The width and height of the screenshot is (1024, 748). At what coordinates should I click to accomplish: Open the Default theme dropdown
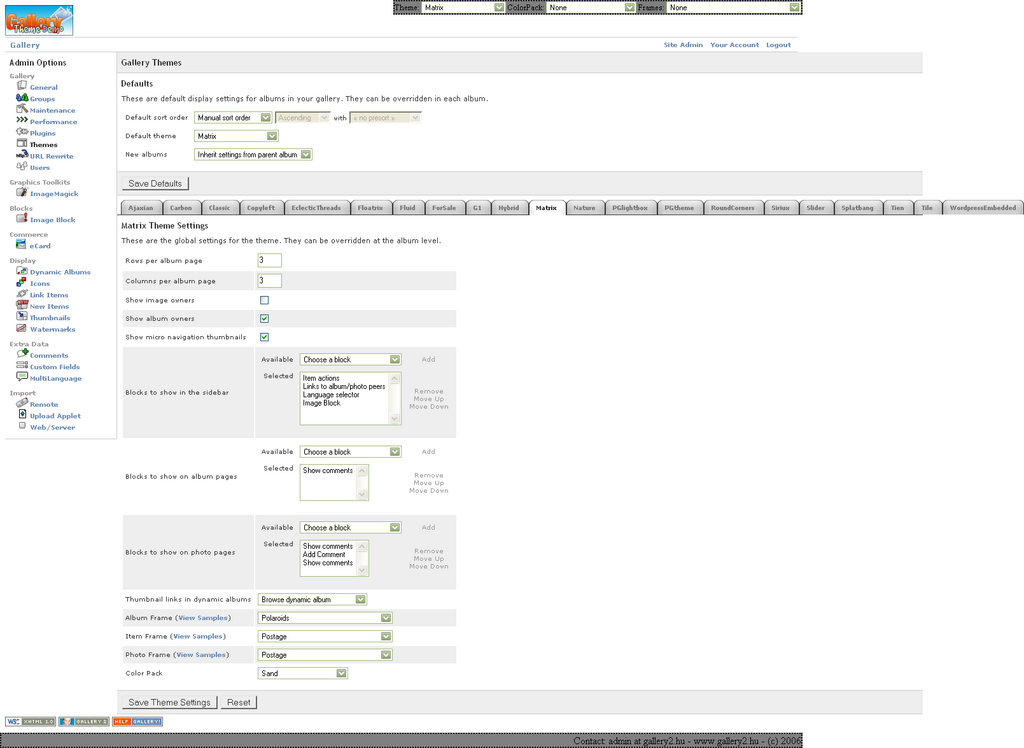tap(236, 136)
